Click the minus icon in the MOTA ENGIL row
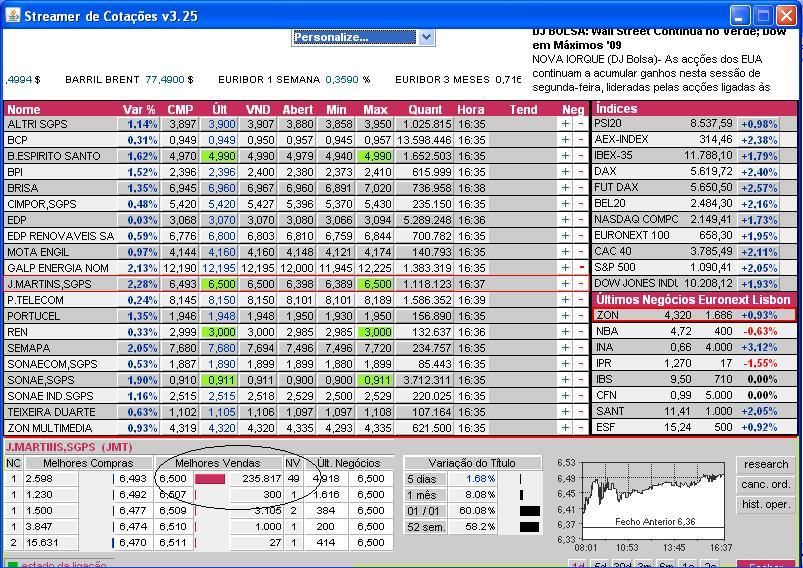 [x=581, y=252]
